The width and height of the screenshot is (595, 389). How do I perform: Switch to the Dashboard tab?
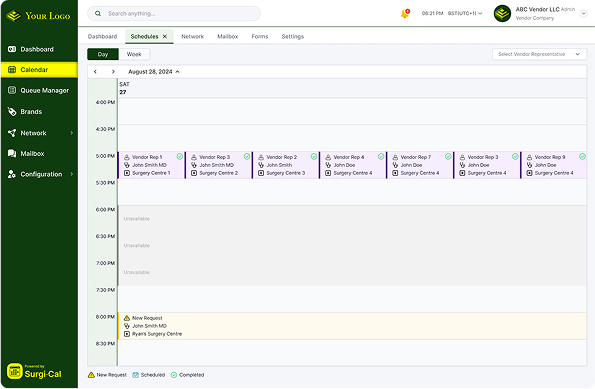pos(102,36)
